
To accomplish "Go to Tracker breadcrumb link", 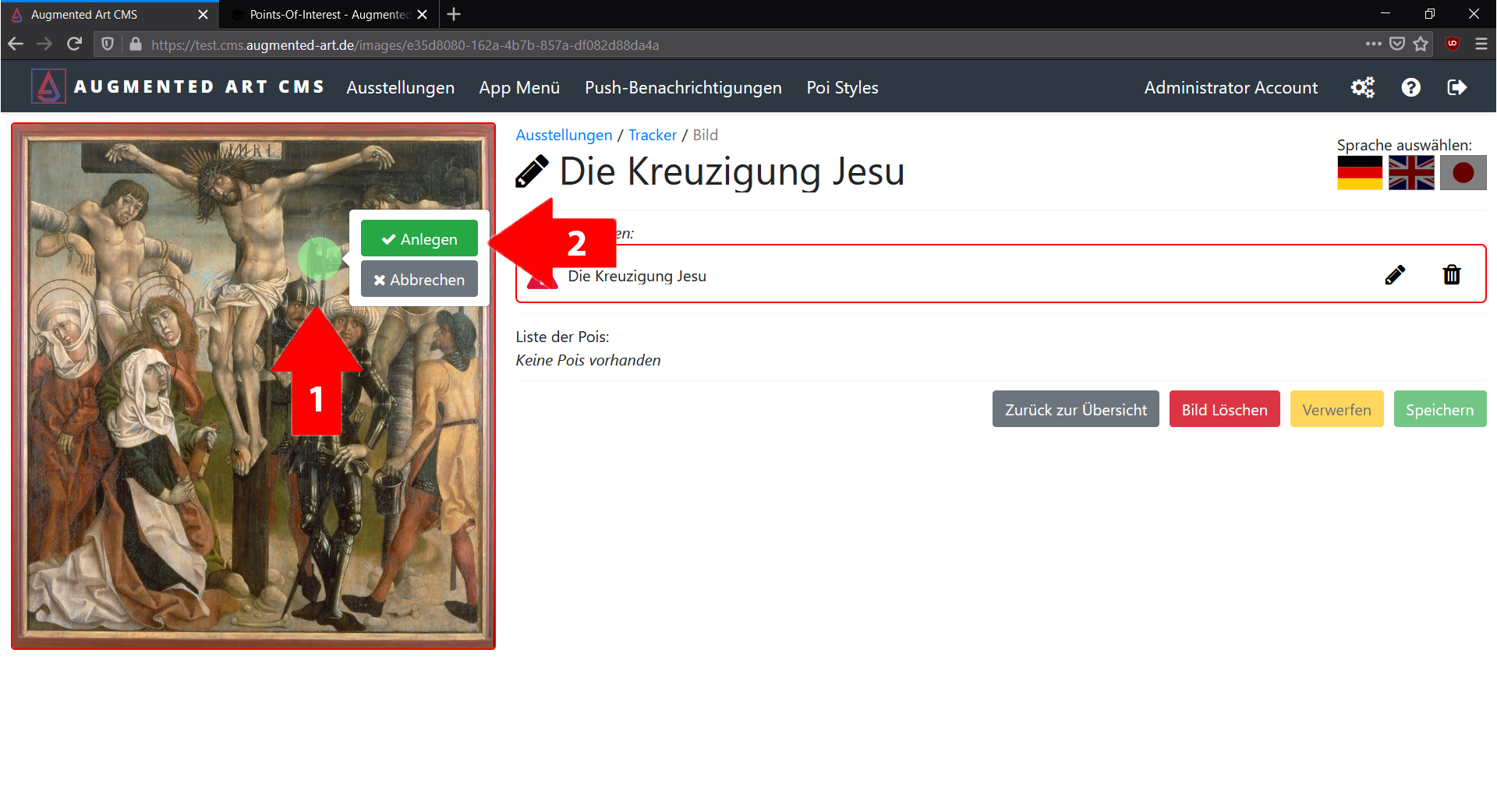I will 653,135.
